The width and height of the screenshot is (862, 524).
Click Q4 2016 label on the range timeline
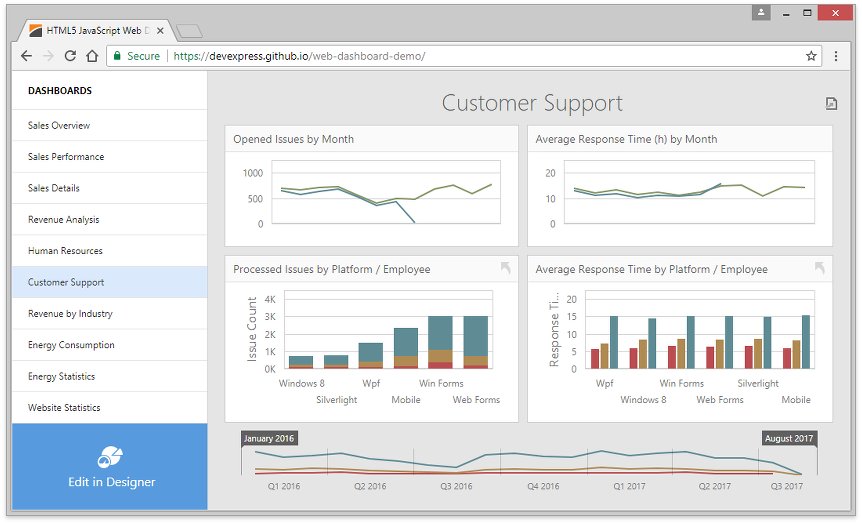[x=543, y=486]
